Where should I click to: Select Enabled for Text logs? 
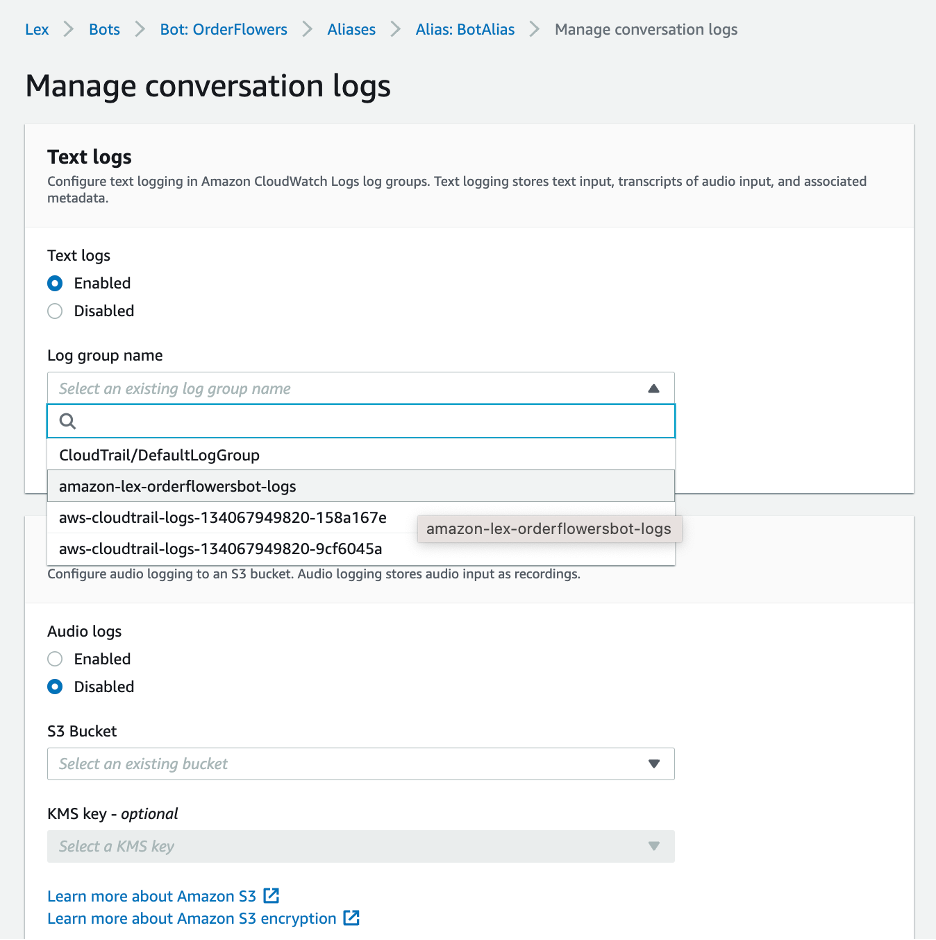point(55,283)
